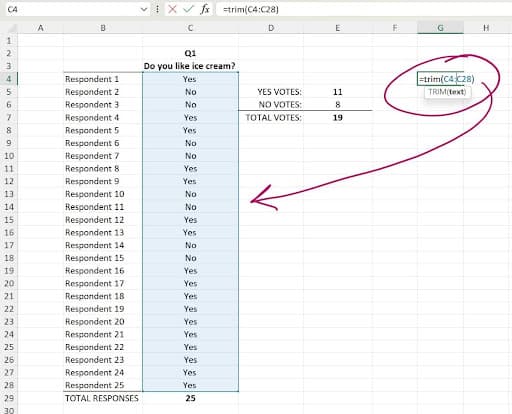The image size is (512, 414).
Task: Select column C header
Action: click(x=190, y=28)
